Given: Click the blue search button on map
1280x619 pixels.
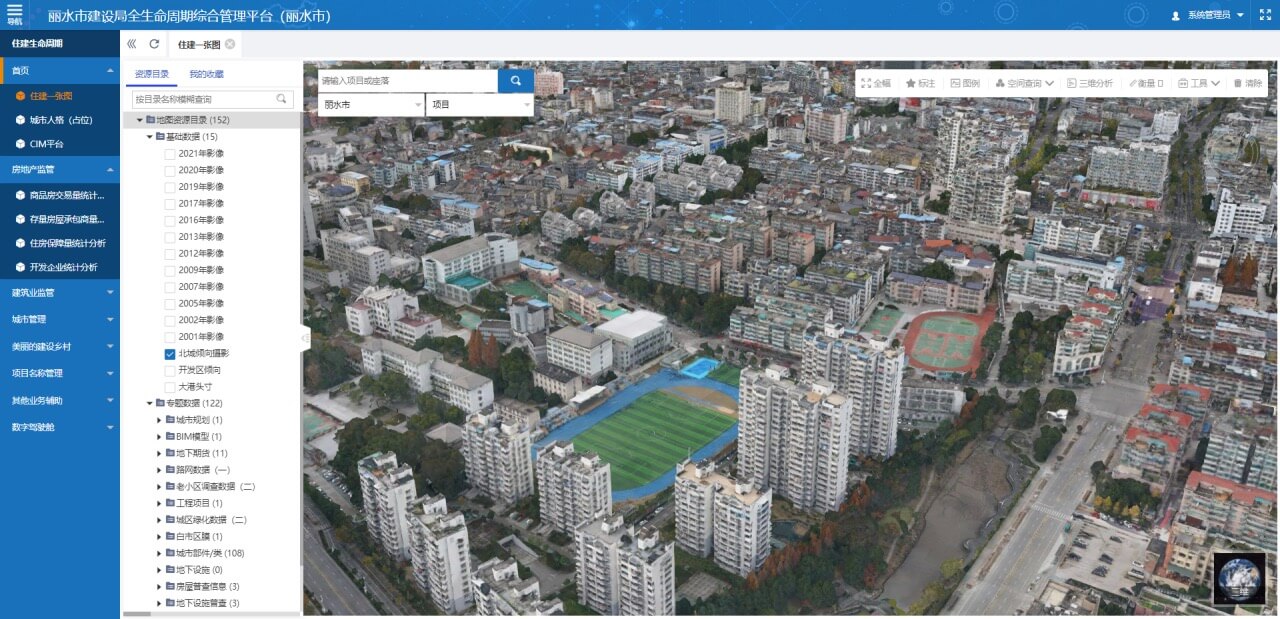Looking at the screenshot, I should [516, 80].
